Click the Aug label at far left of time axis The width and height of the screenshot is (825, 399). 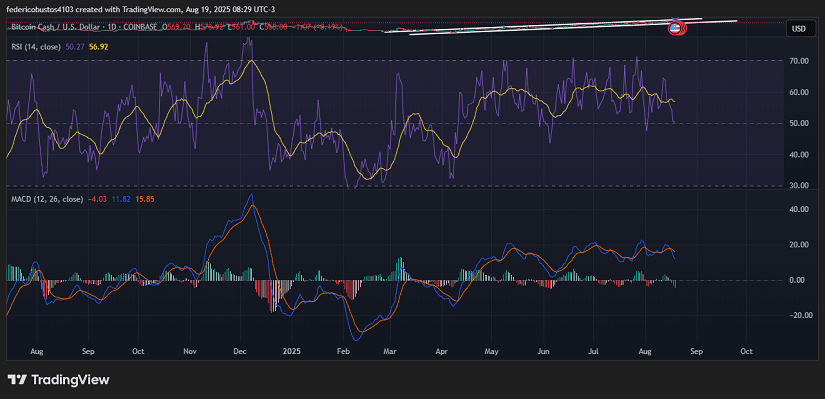tap(36, 351)
